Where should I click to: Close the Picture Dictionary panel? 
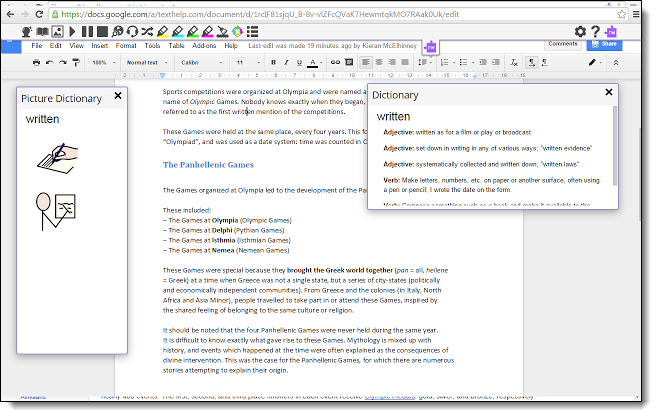pyautogui.click(x=118, y=96)
